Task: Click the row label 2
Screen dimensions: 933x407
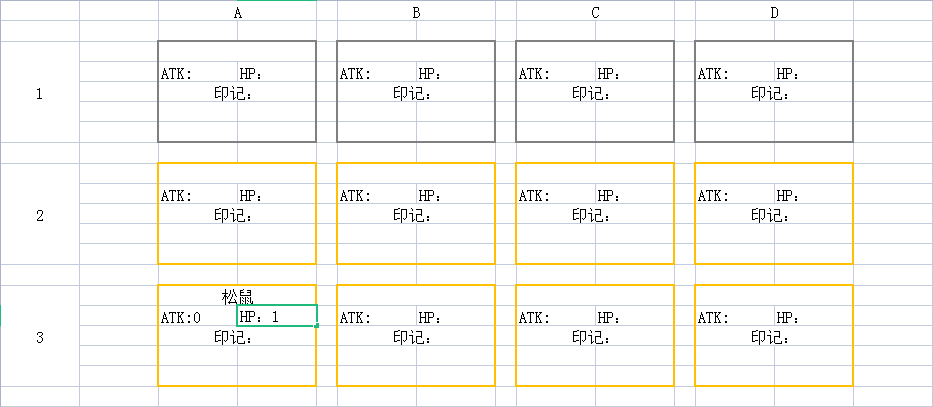Action: pyautogui.click(x=40, y=216)
